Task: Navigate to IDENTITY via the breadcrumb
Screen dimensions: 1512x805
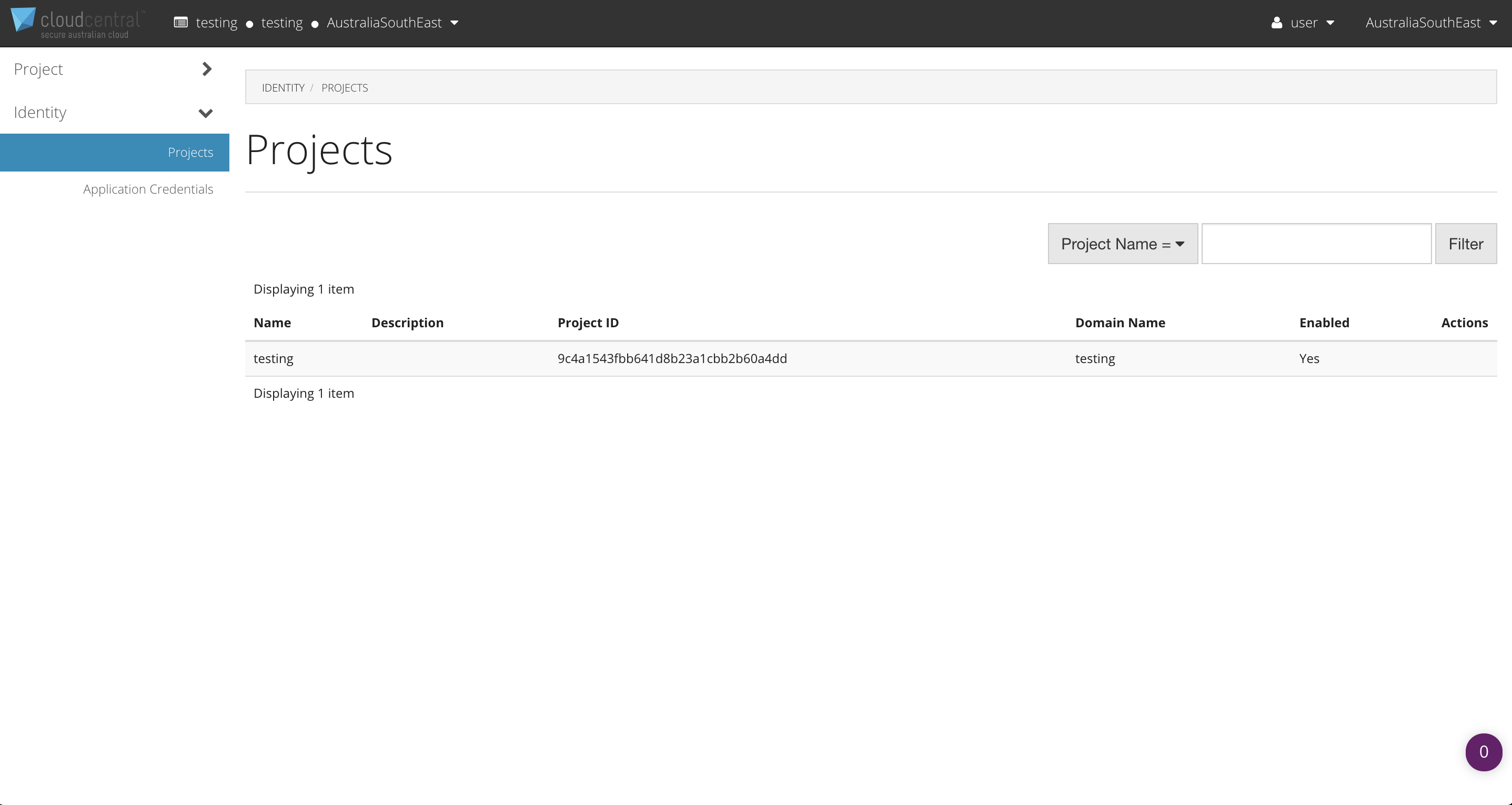Action: [283, 87]
